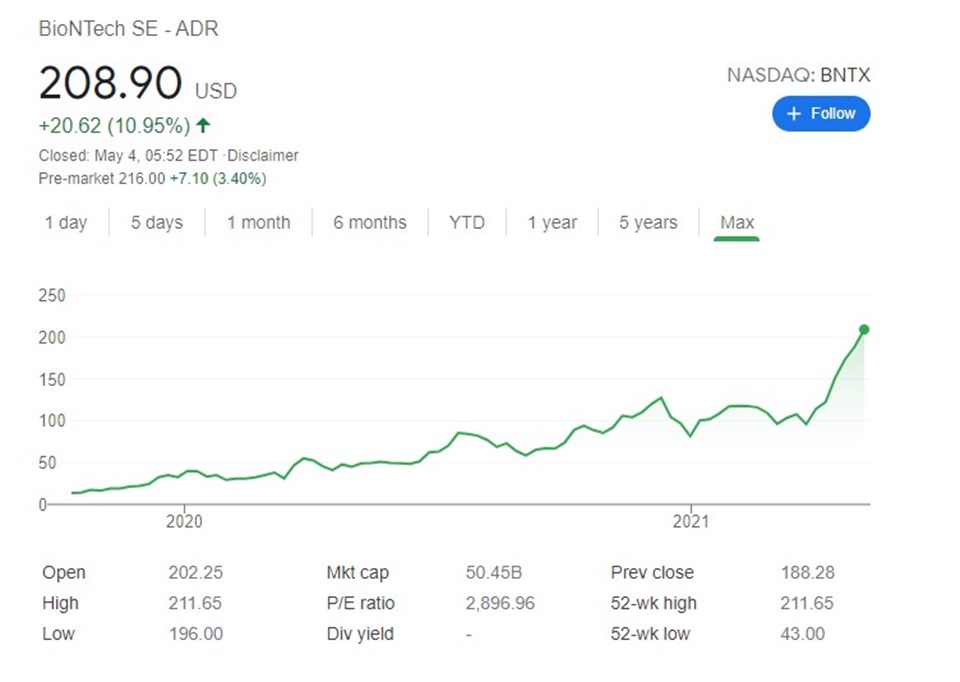Click the Mkt cap value 50.45B
The height and width of the screenshot is (682, 960).
[493, 572]
